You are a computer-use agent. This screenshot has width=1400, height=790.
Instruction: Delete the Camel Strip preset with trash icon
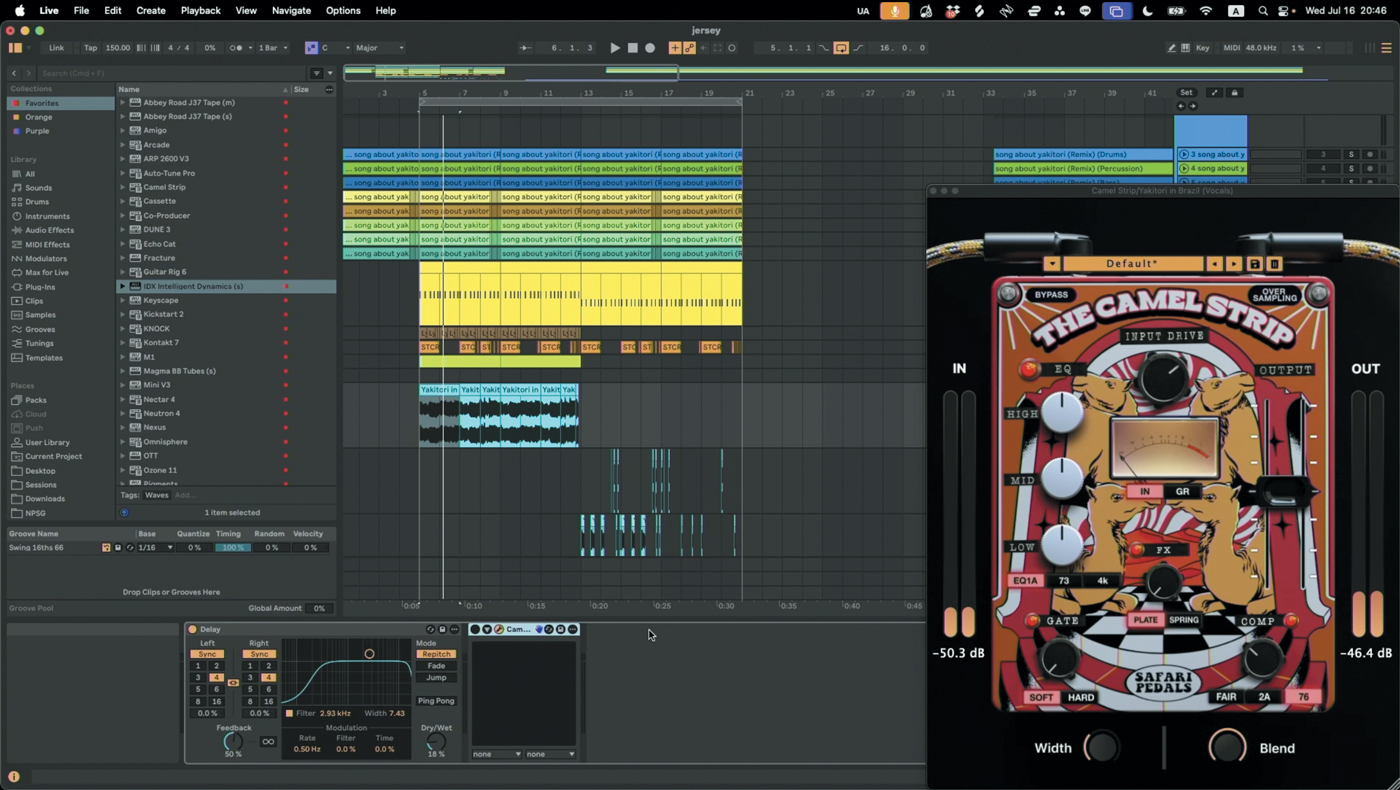1274,264
